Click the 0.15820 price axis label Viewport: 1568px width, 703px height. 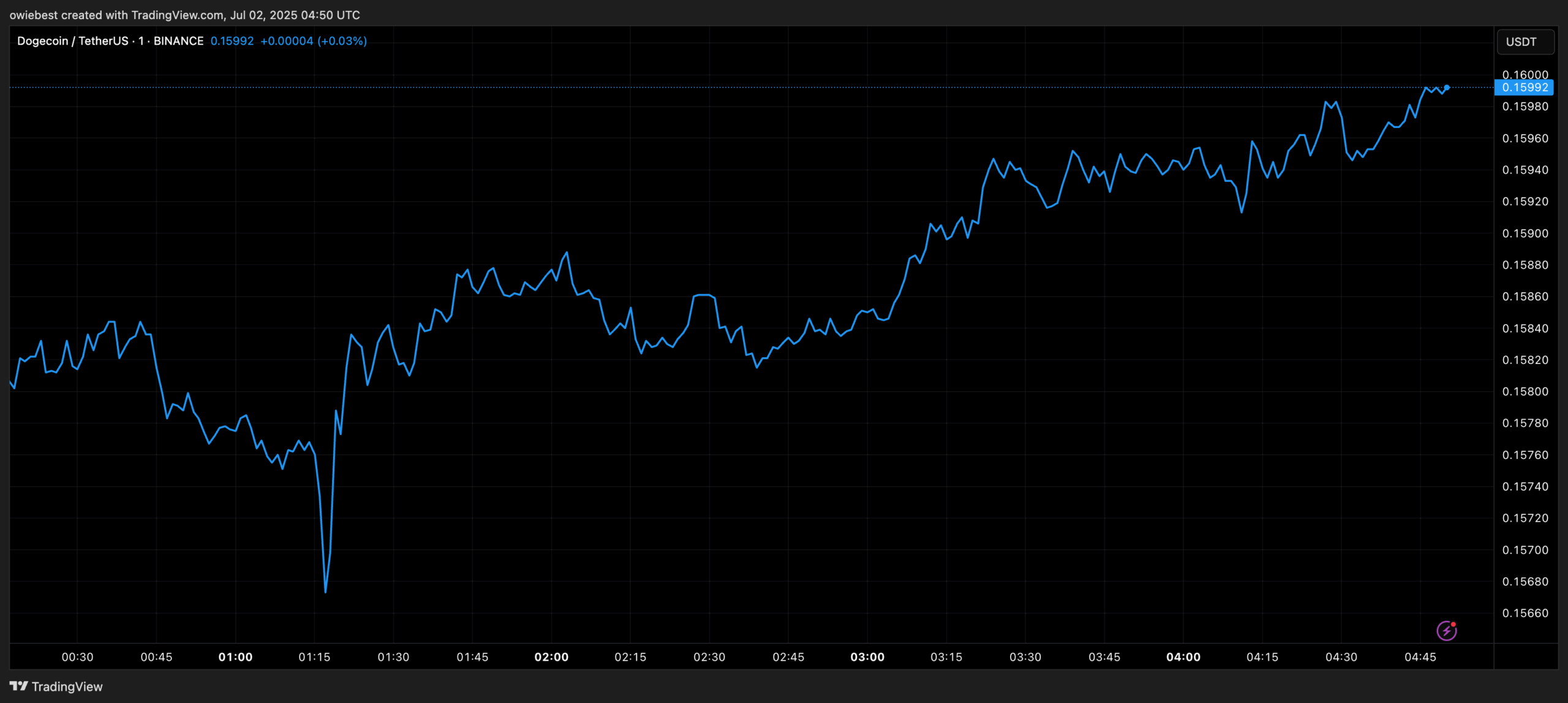(x=1525, y=360)
